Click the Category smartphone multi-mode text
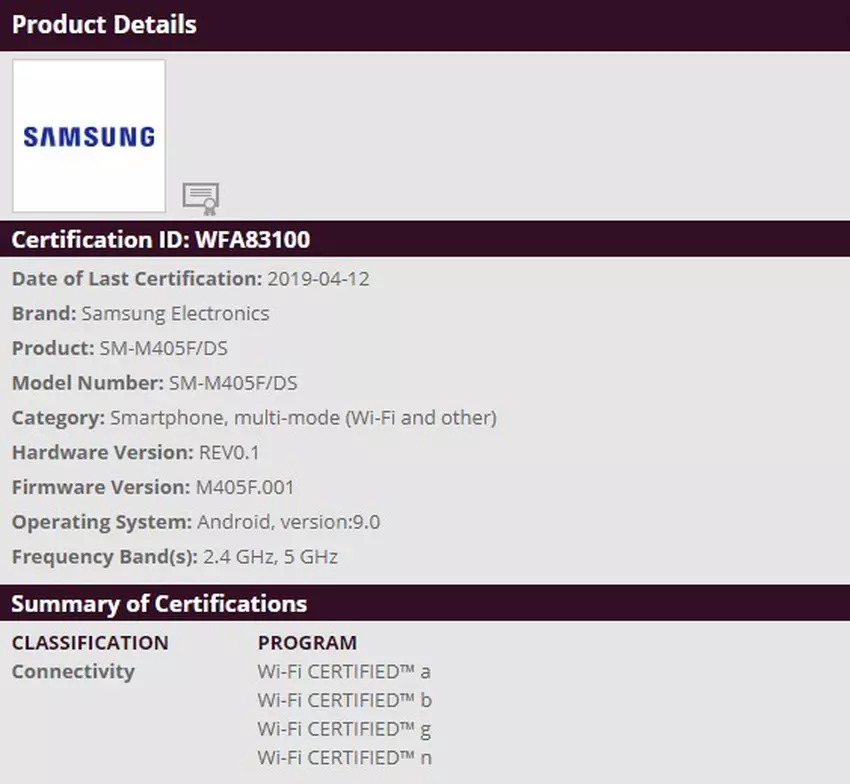Screen dimensions: 850x784 pyautogui.click(x=303, y=418)
